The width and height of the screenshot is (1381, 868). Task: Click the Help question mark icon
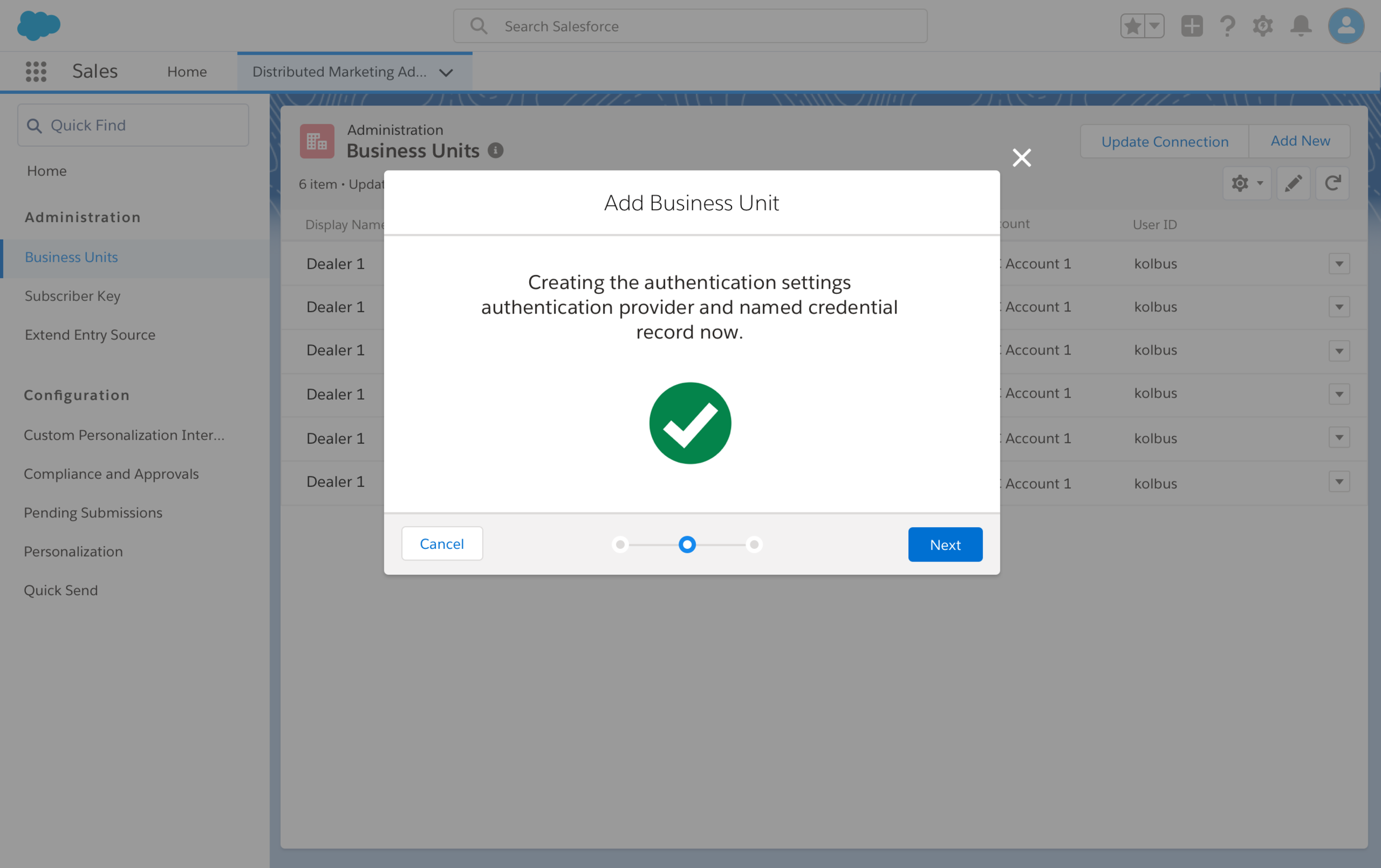[x=1227, y=26]
